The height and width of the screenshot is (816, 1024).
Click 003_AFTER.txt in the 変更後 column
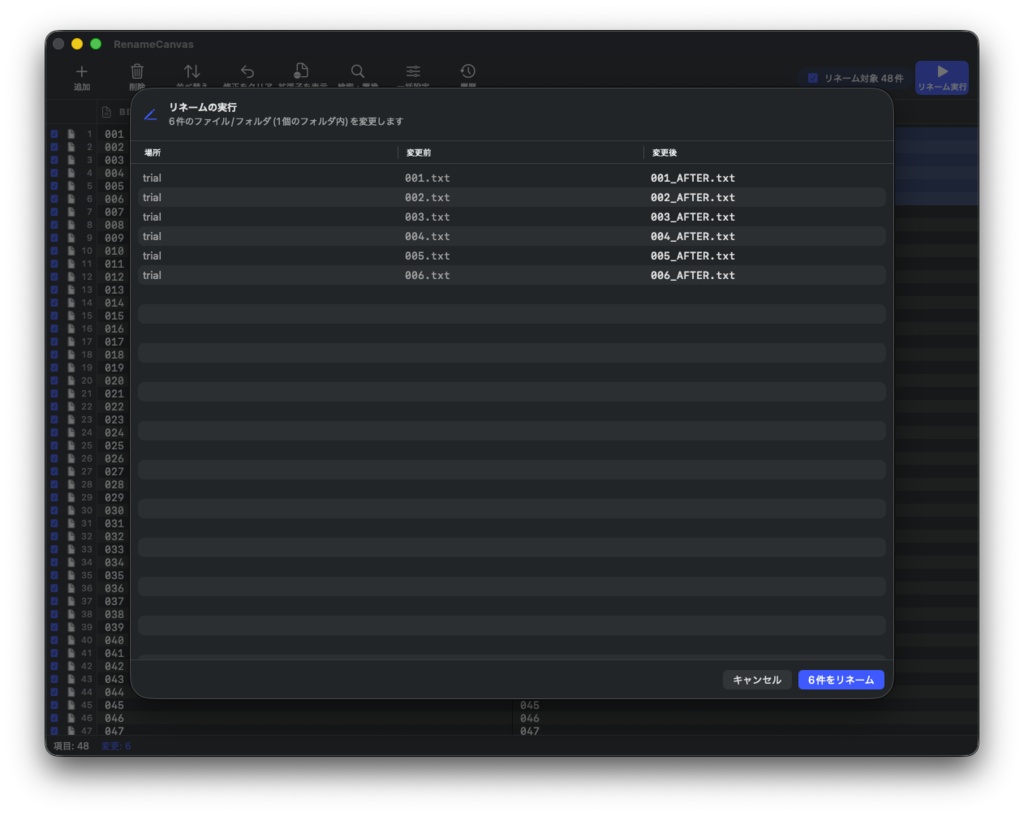692,217
